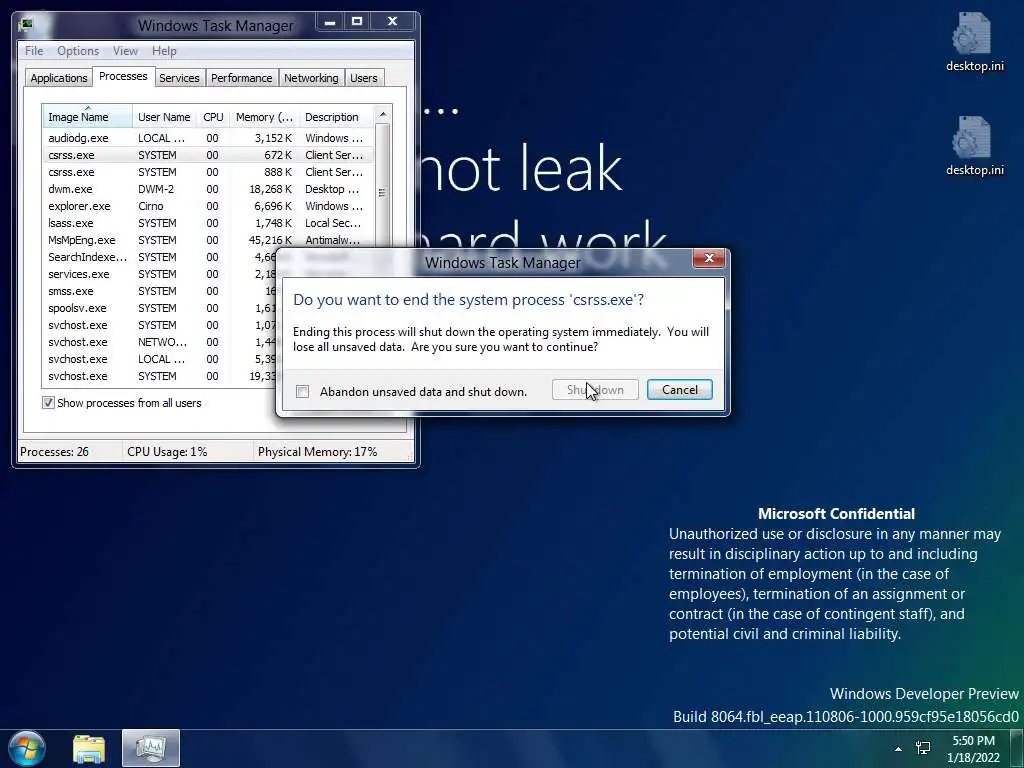Check Abandon unsaved data and shut down

click(x=302, y=391)
